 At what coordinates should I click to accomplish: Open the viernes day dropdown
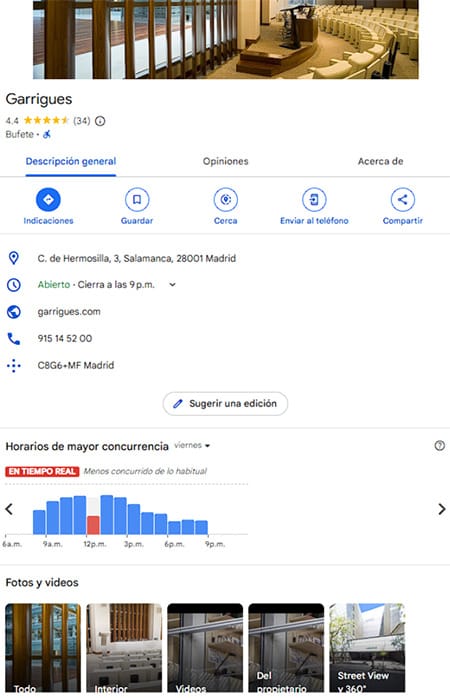coord(192,445)
